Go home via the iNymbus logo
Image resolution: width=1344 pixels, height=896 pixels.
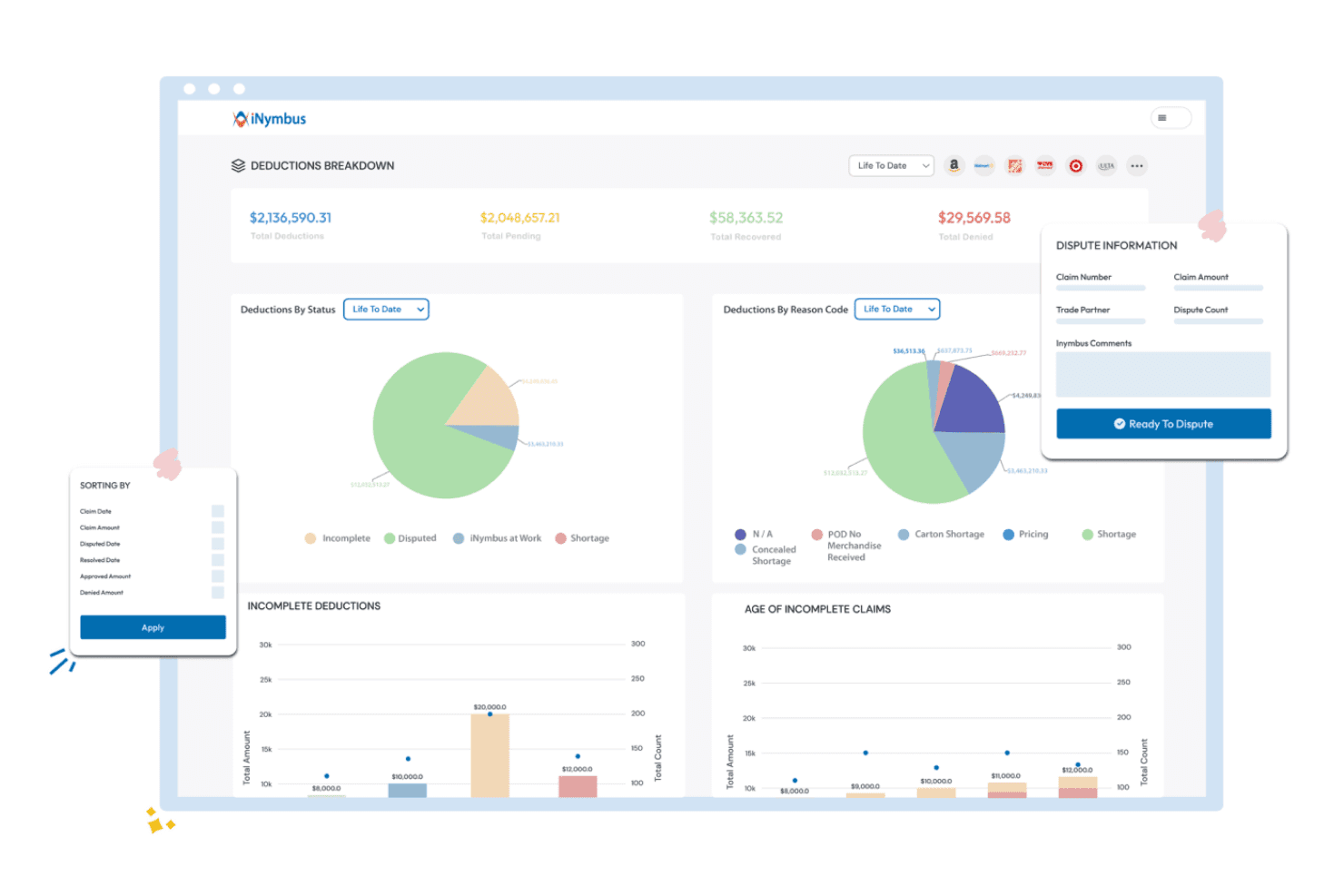[x=270, y=119]
